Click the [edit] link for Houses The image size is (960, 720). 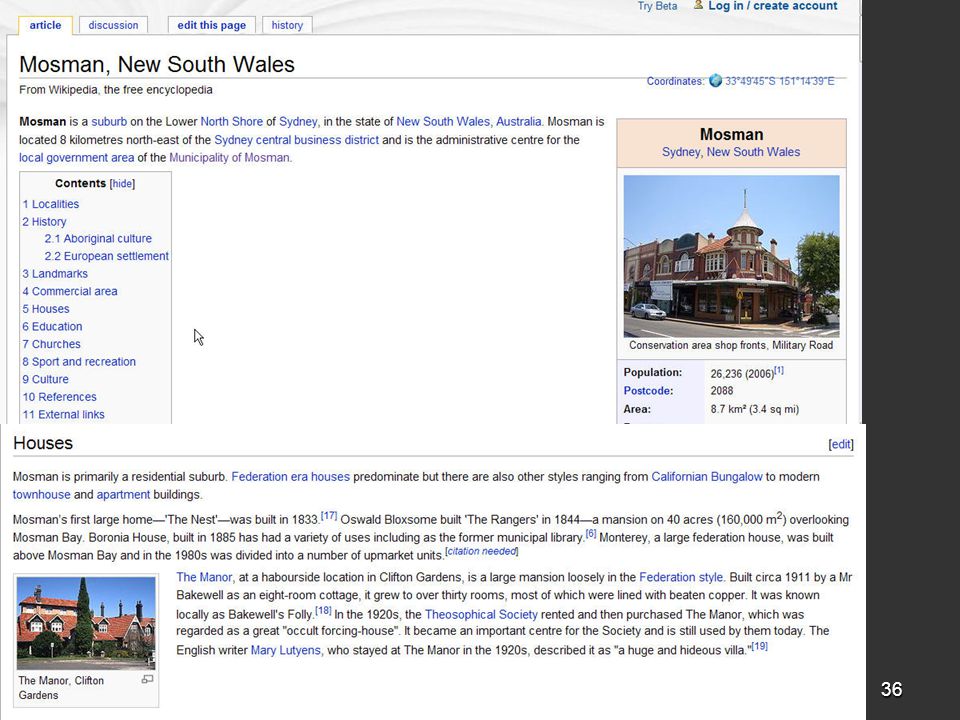pos(841,444)
